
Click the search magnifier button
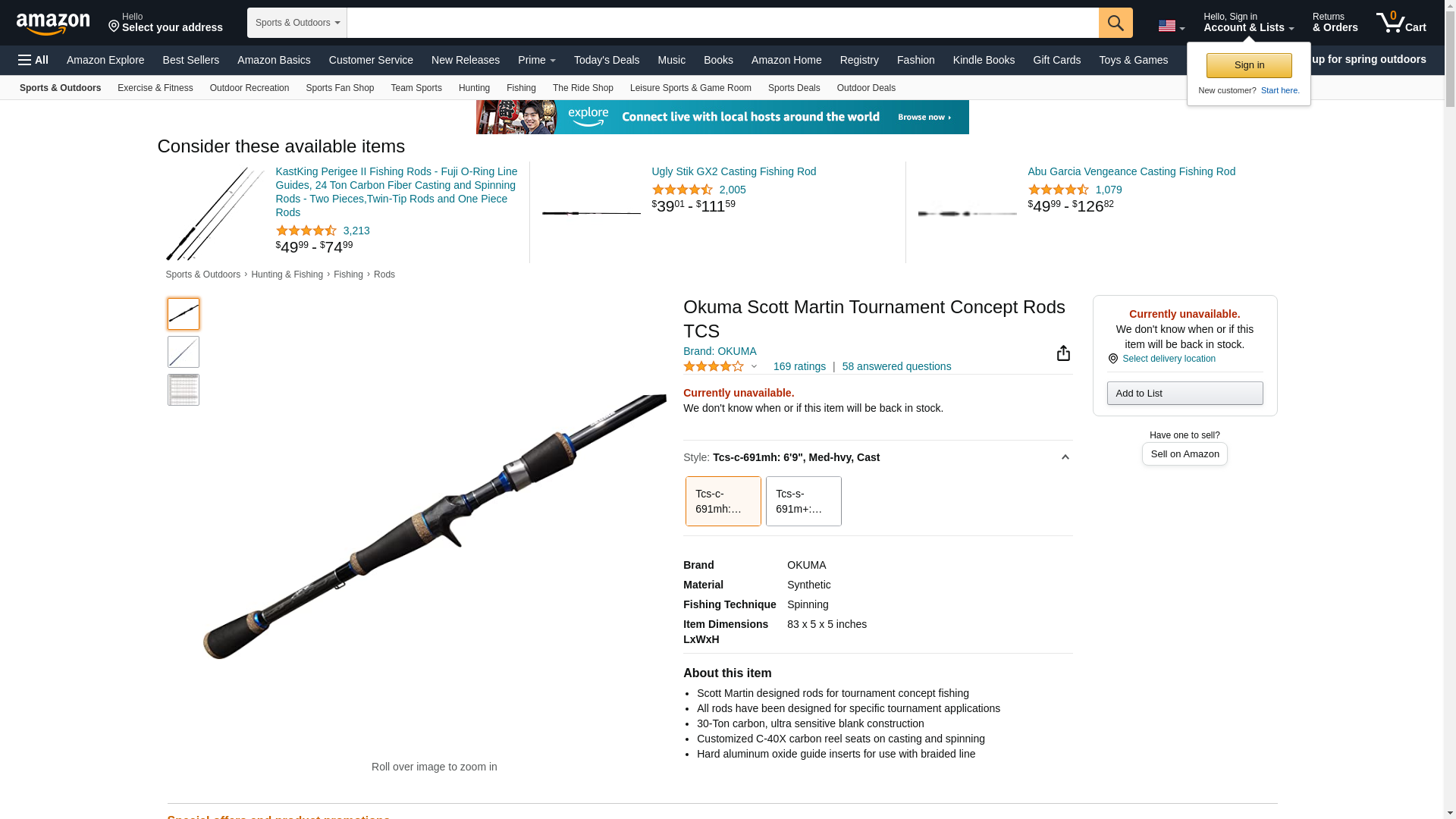[1116, 23]
